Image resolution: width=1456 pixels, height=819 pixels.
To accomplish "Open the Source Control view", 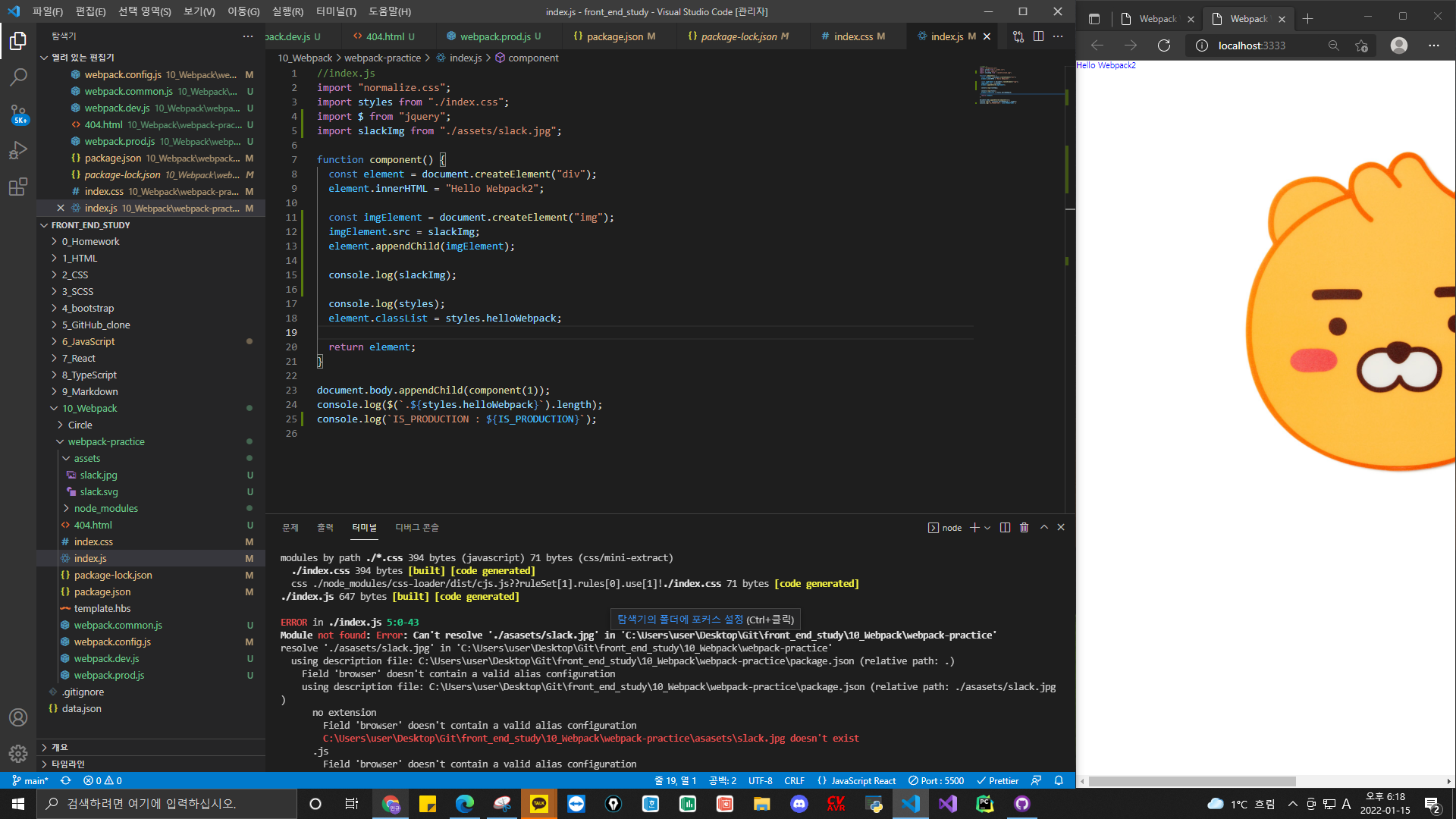I will (18, 114).
